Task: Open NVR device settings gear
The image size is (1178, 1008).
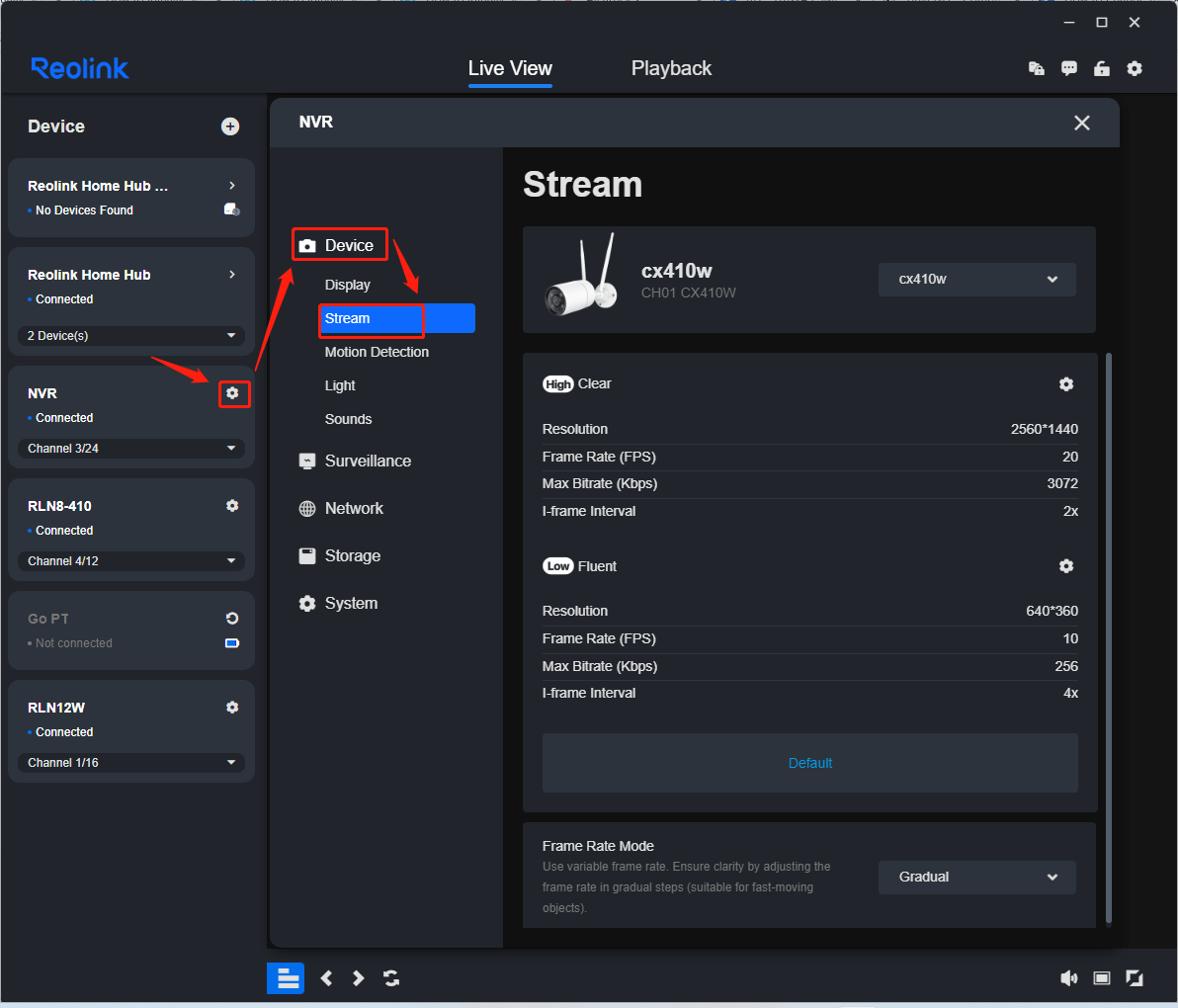Action: click(233, 393)
